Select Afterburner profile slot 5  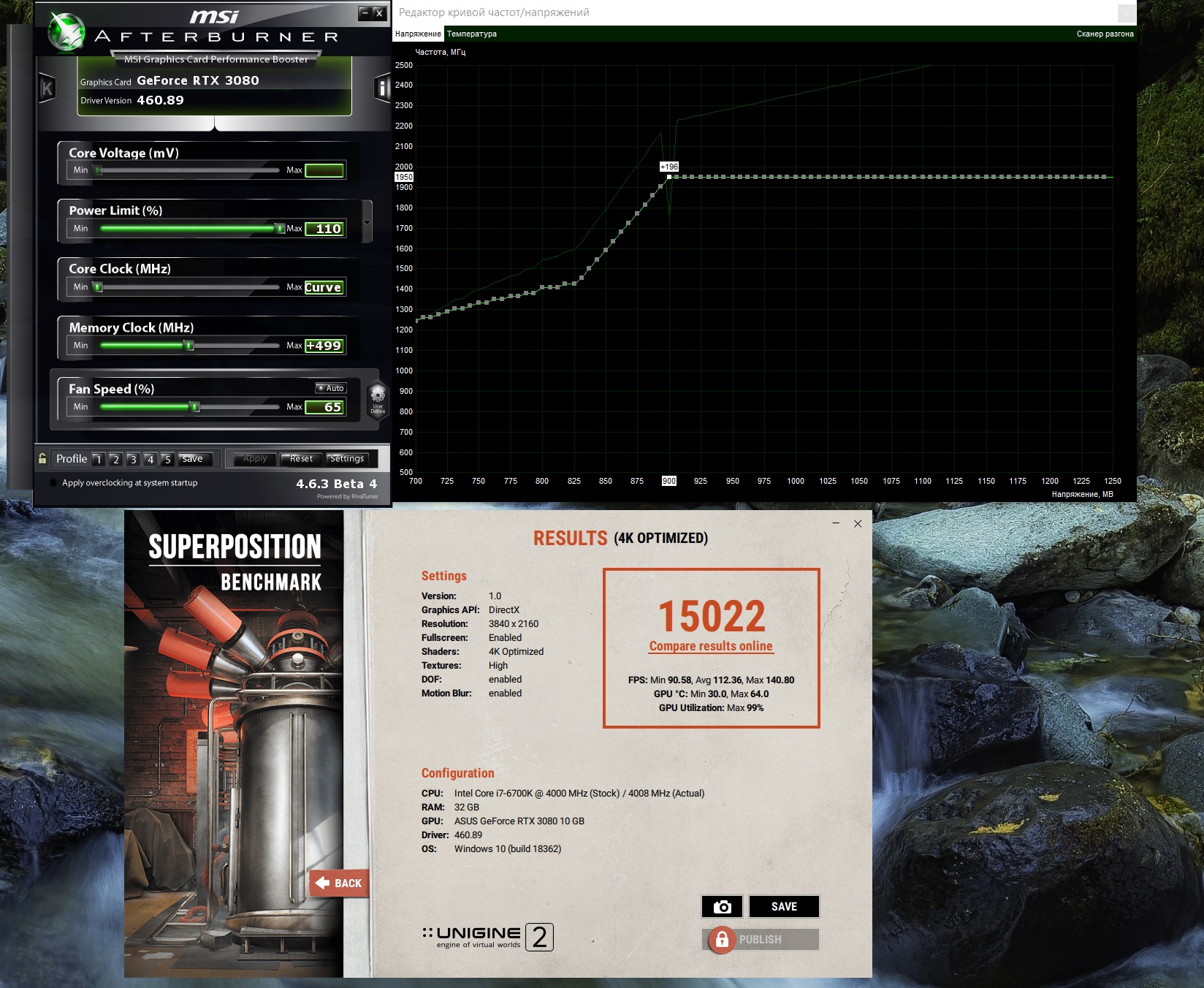[x=167, y=459]
